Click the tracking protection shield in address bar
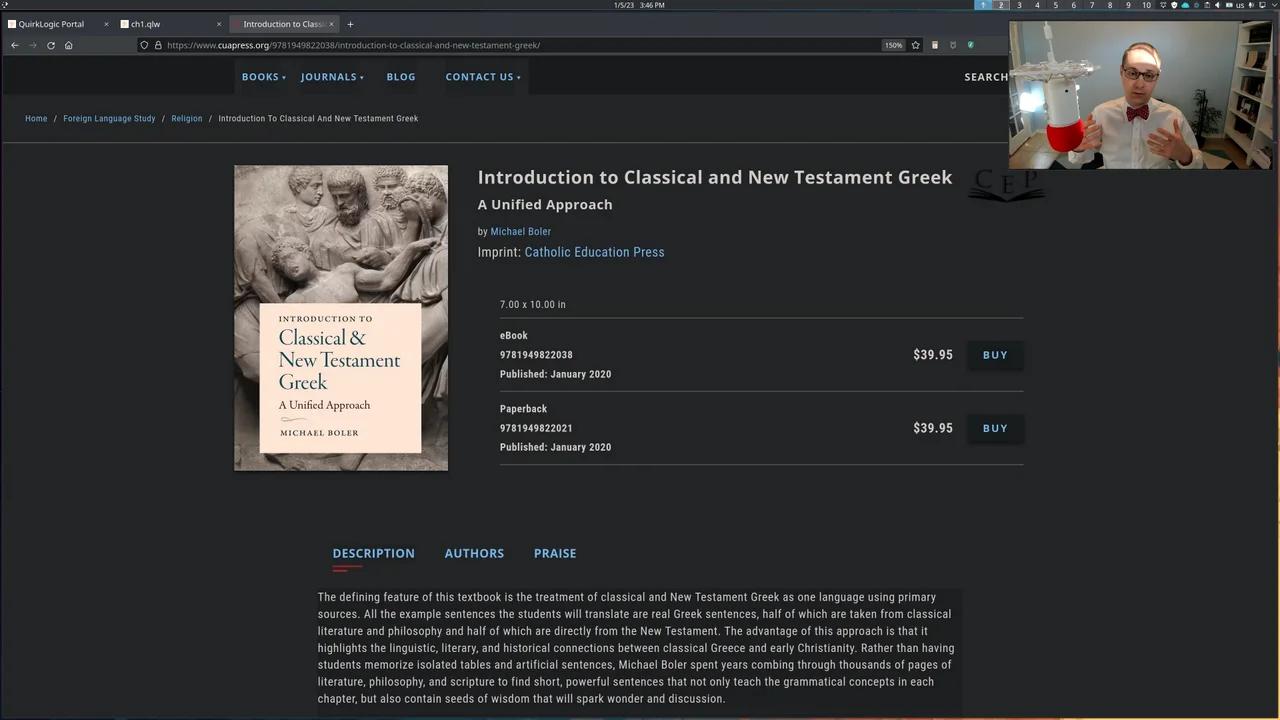 pyautogui.click(x=143, y=45)
